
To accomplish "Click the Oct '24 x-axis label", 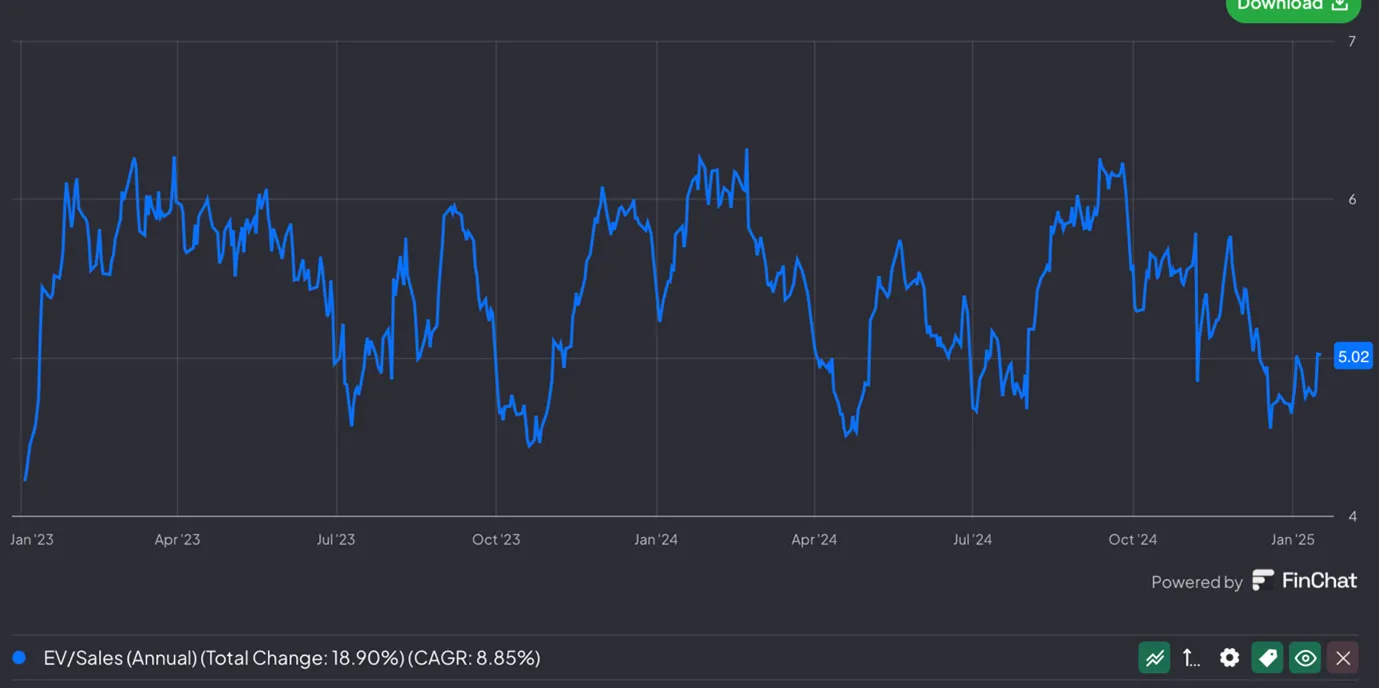I will pos(1133,540).
